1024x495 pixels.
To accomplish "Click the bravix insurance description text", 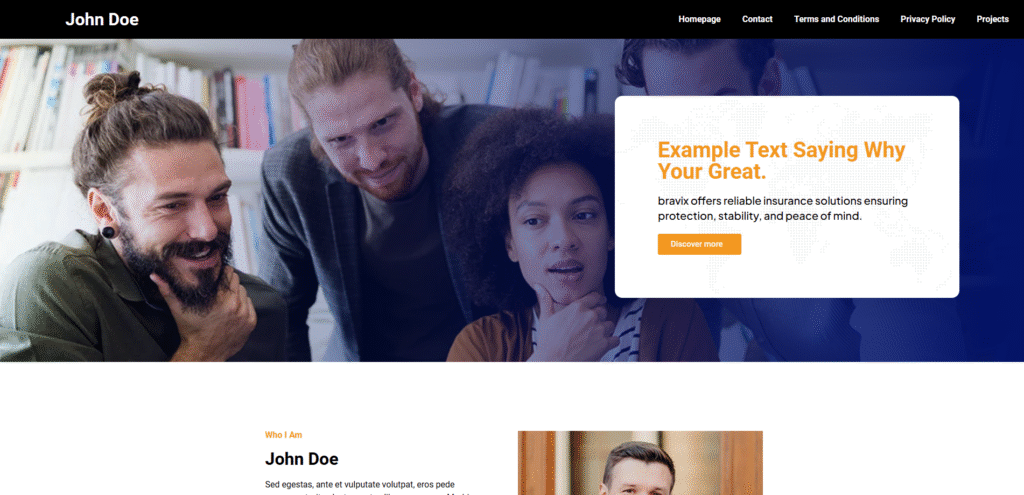I will coord(782,208).
